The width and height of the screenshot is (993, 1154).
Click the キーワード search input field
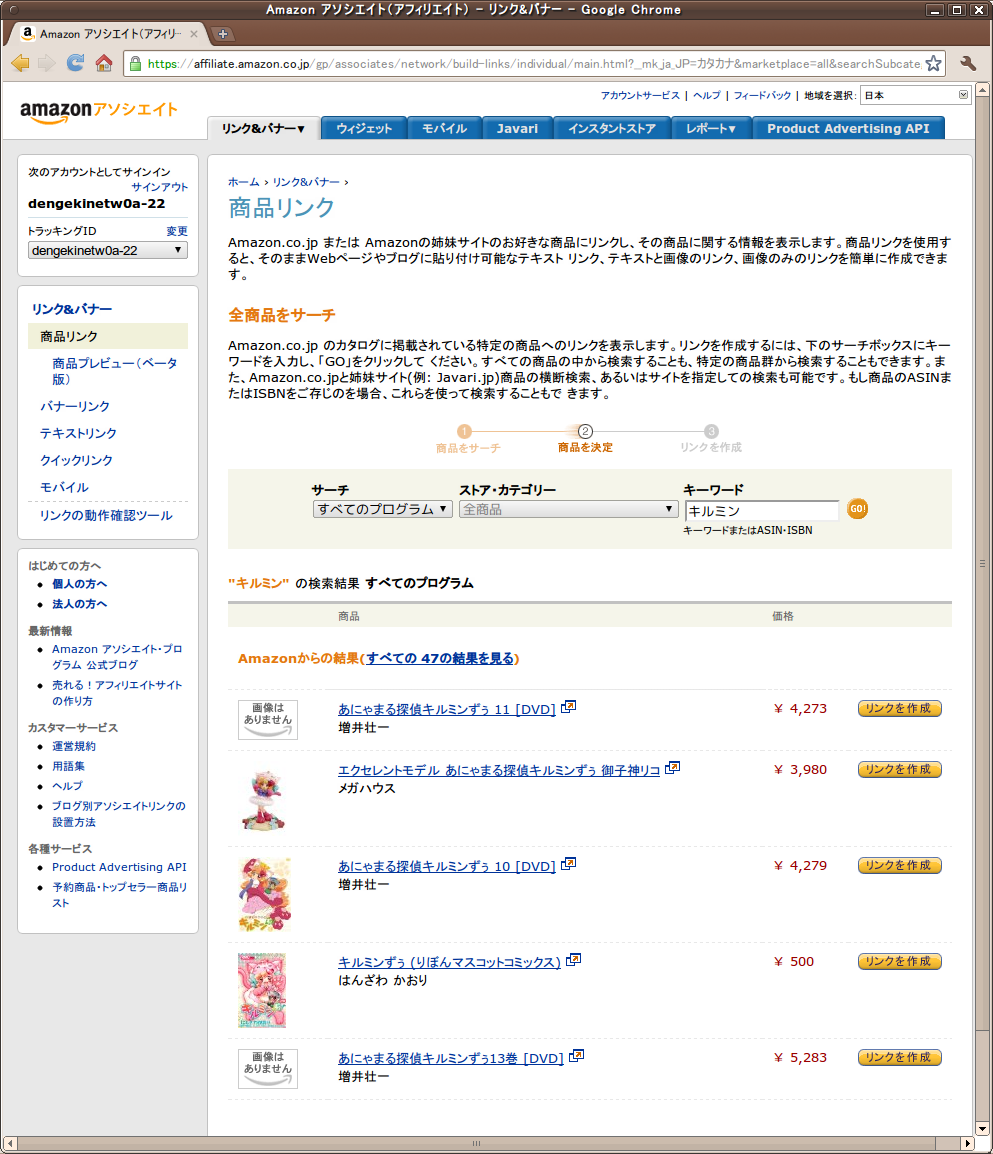pos(761,510)
